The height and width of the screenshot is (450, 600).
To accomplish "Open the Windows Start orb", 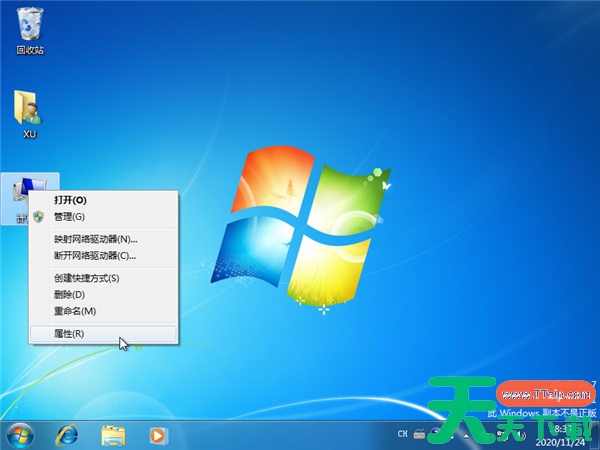I will click(20, 435).
